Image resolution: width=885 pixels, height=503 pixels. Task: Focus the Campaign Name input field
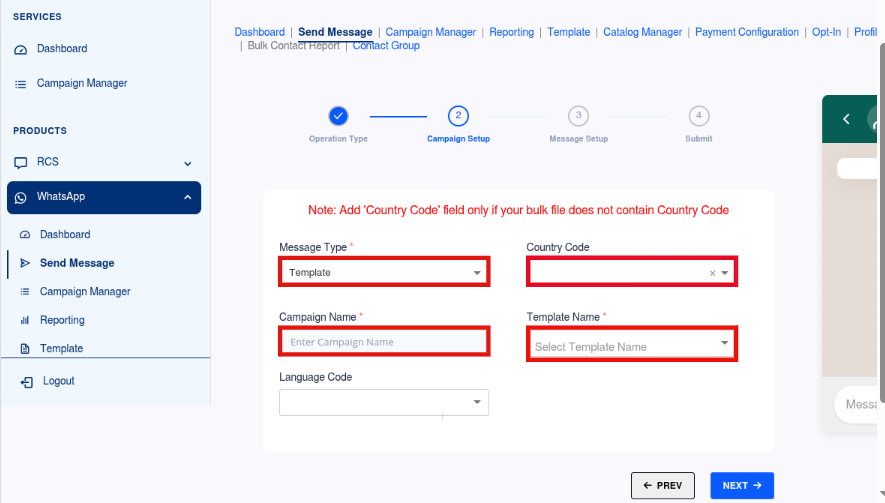click(x=384, y=342)
